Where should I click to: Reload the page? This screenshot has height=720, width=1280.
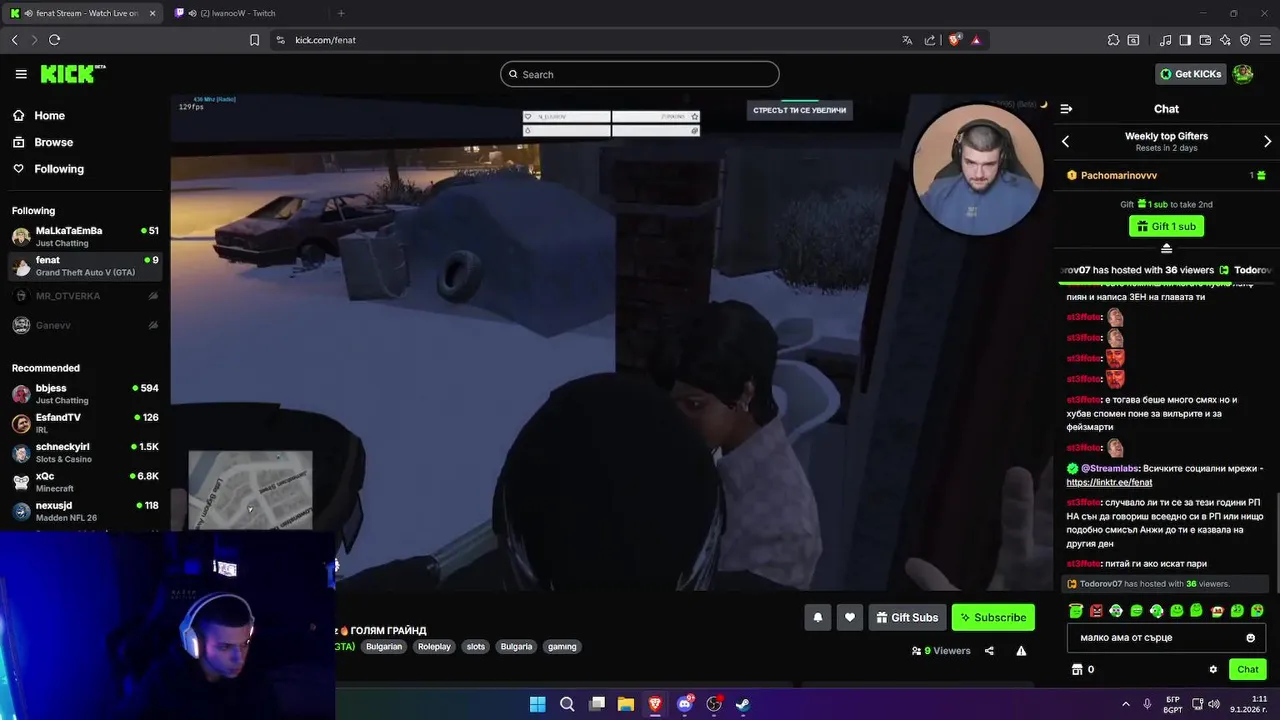54,40
